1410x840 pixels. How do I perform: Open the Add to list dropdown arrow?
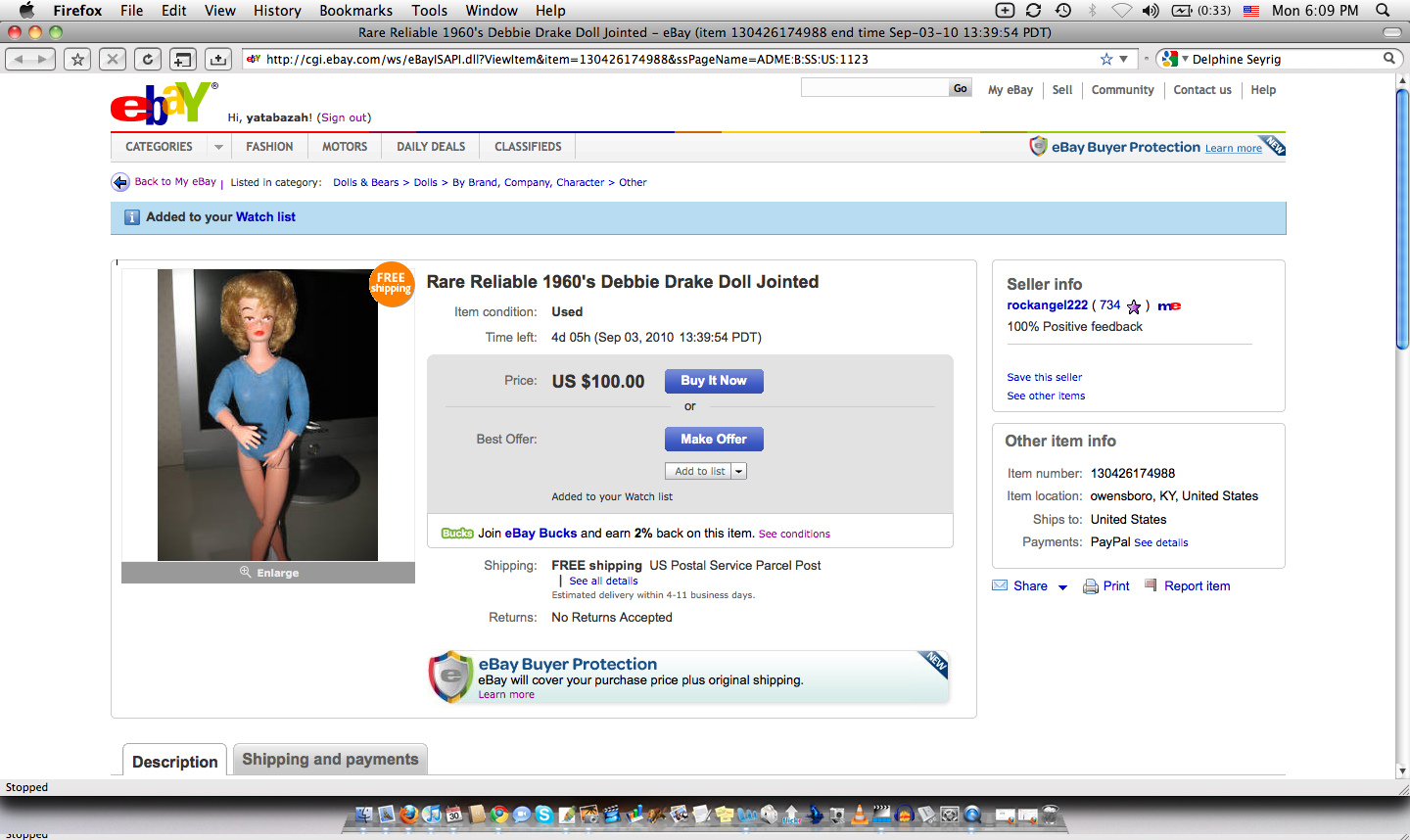click(x=739, y=471)
